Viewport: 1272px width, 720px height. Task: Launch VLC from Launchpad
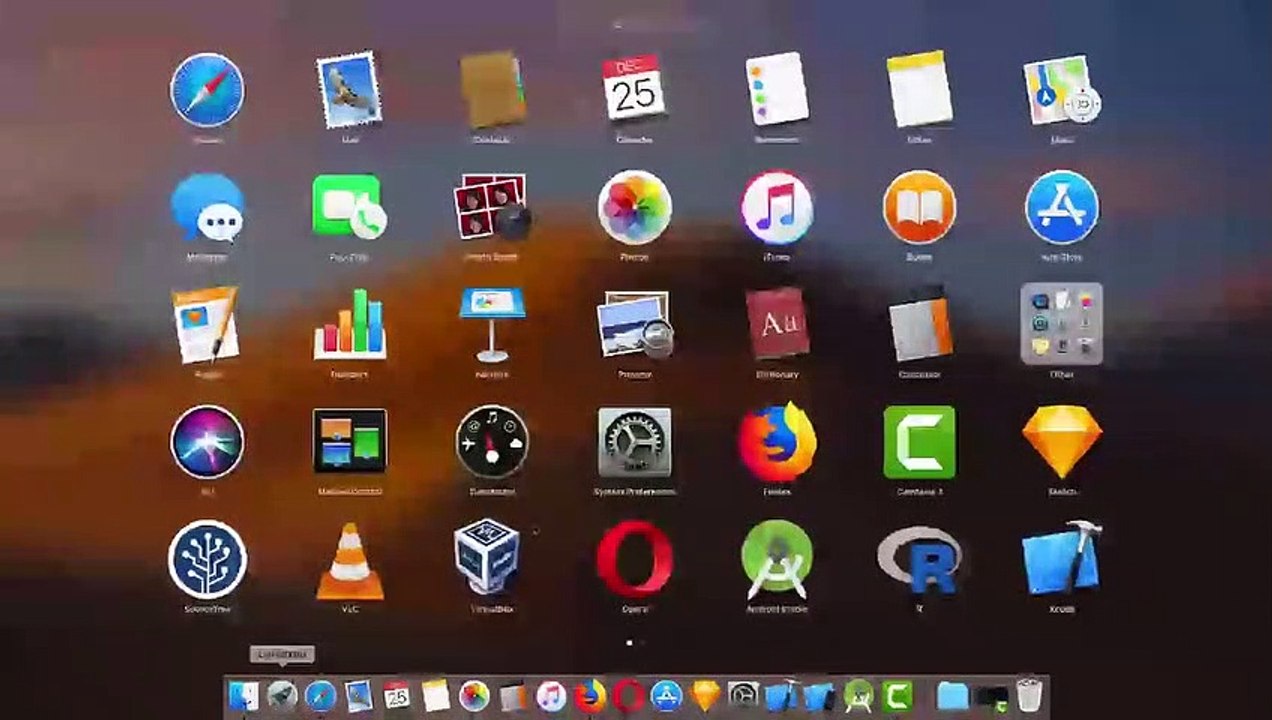pyautogui.click(x=349, y=560)
